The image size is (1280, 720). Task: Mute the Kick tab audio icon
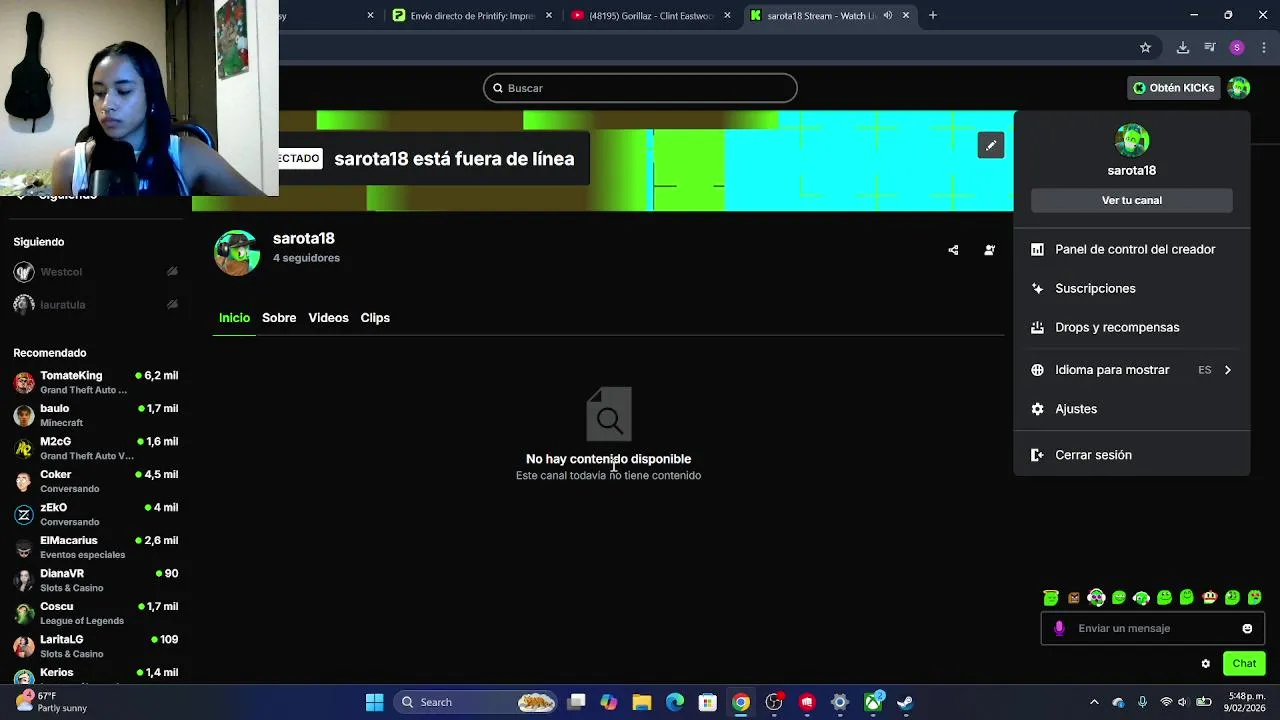tap(887, 15)
